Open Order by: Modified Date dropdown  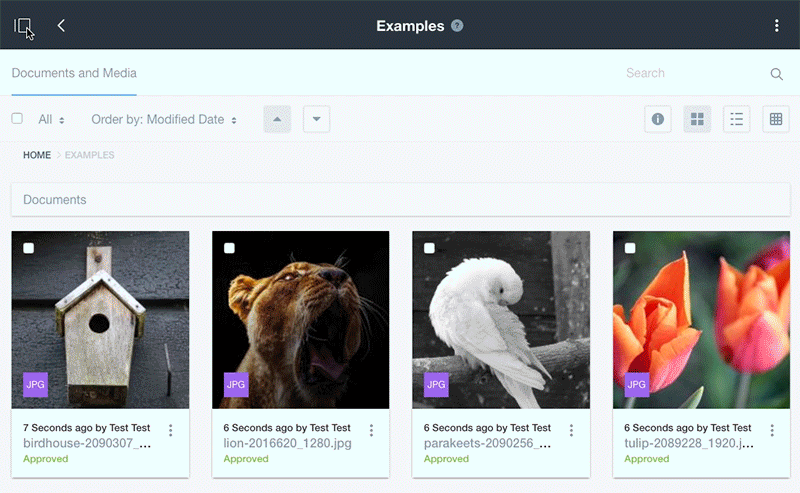coord(164,119)
